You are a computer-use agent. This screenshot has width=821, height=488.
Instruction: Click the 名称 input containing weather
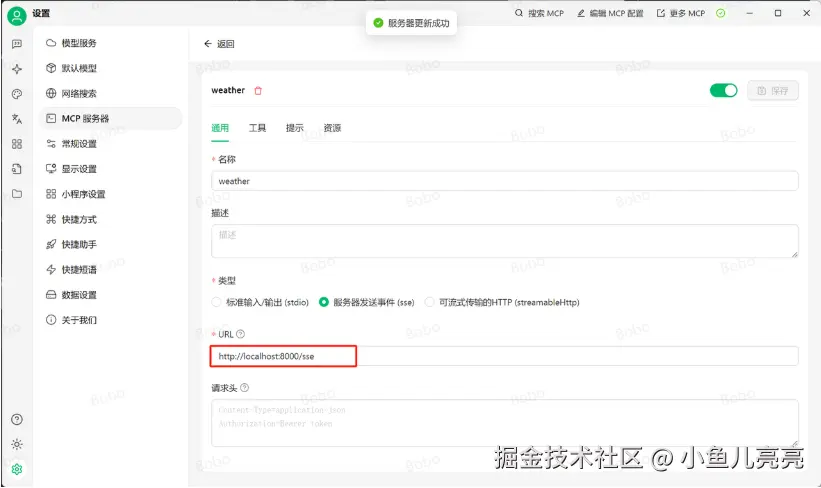505,181
